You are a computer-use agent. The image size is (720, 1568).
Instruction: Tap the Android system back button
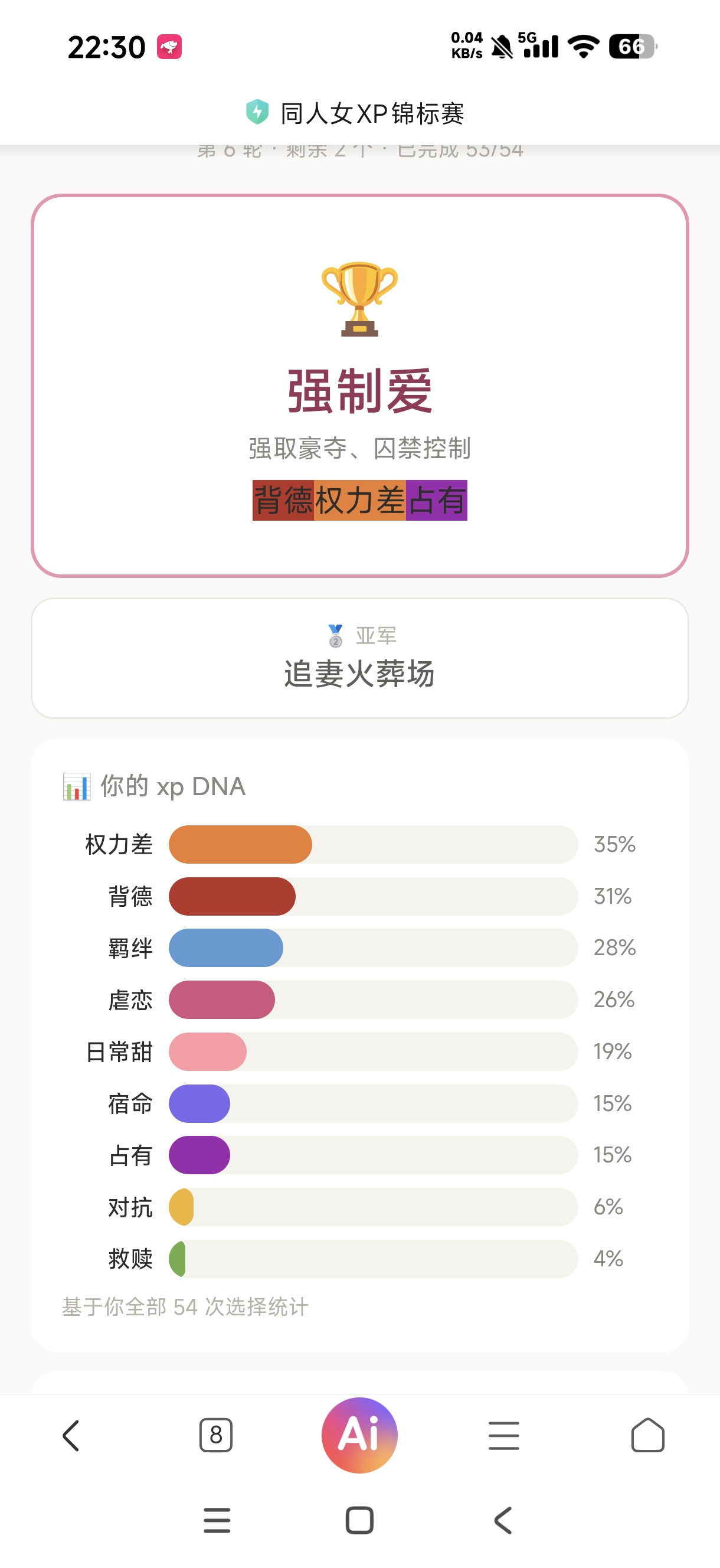503,1521
